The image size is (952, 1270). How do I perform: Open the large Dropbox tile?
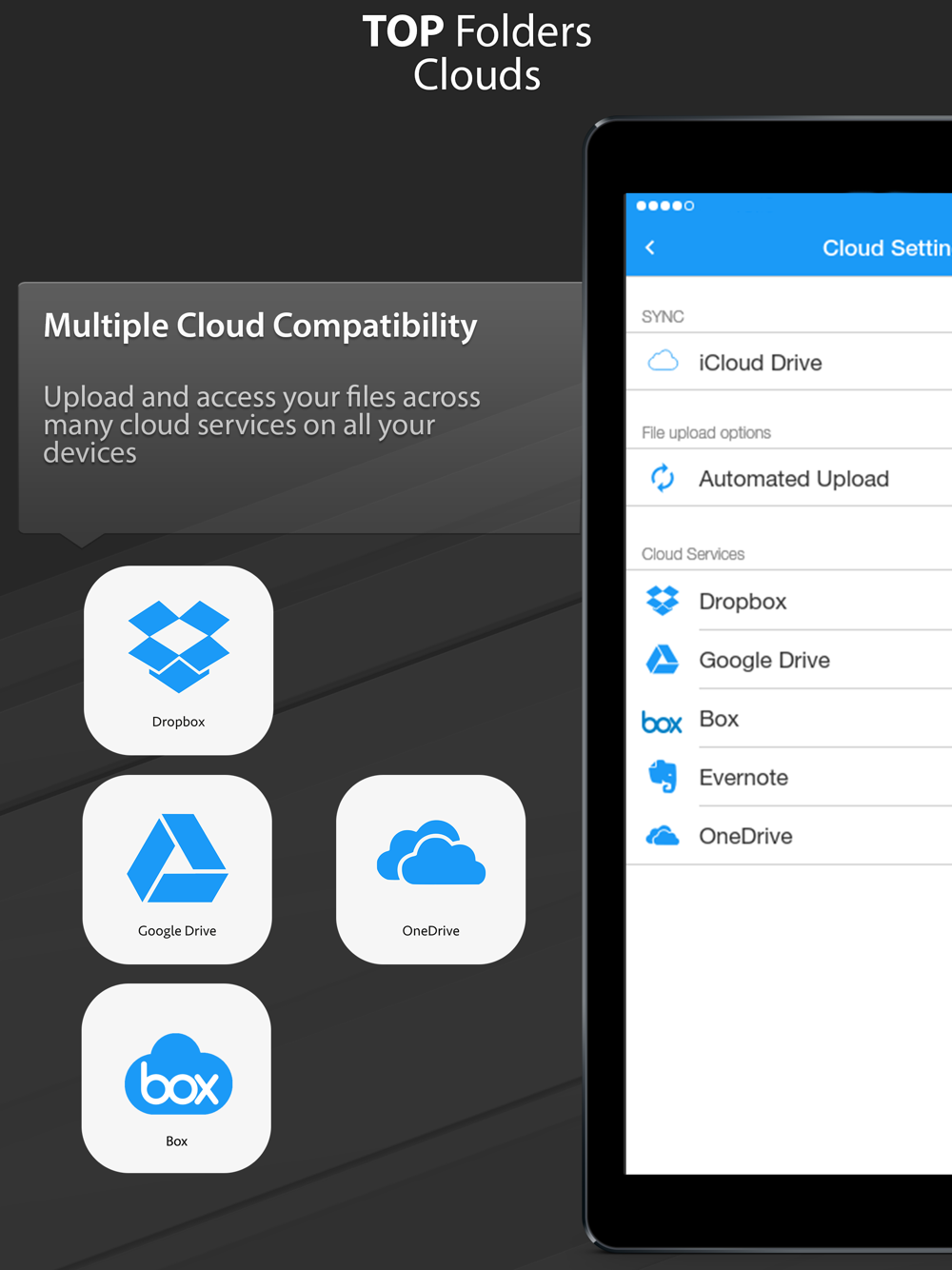[179, 661]
